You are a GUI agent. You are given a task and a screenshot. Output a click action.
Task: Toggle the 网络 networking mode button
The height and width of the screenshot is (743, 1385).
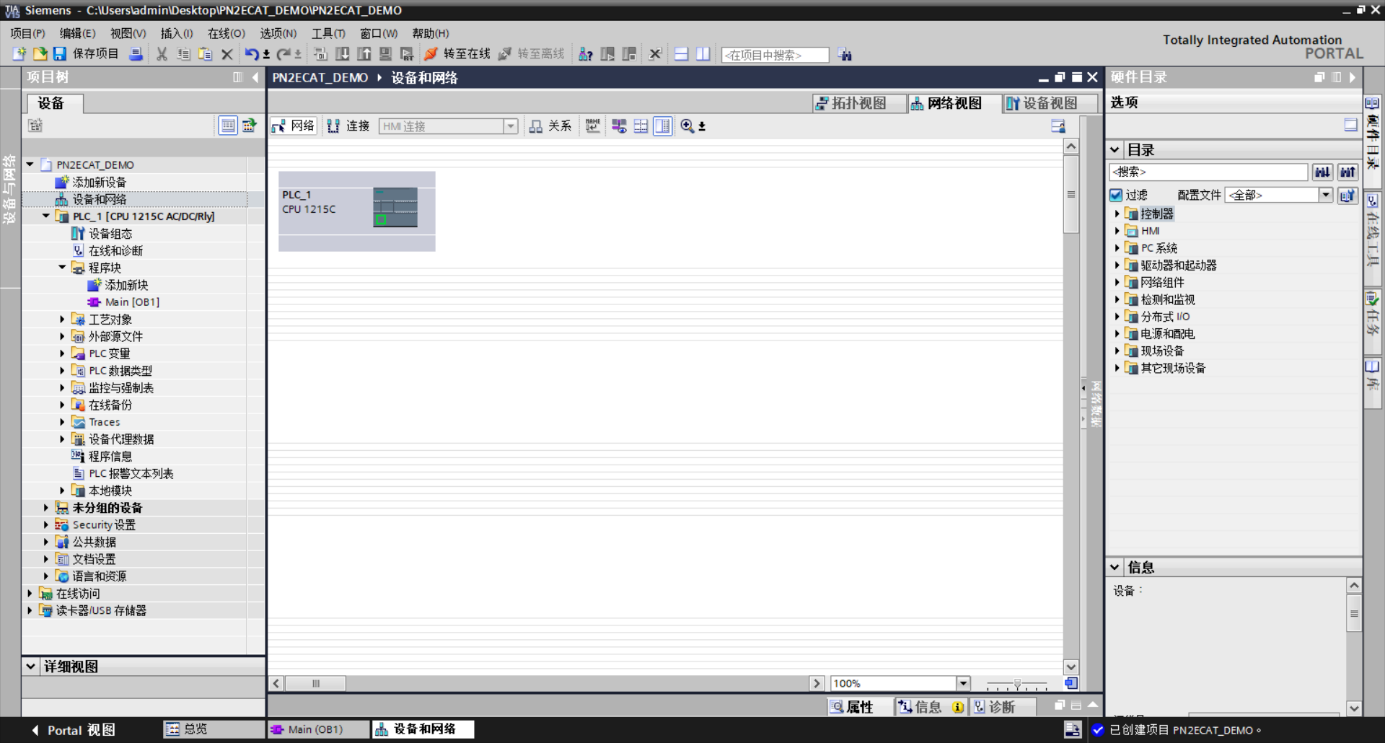click(x=293, y=126)
